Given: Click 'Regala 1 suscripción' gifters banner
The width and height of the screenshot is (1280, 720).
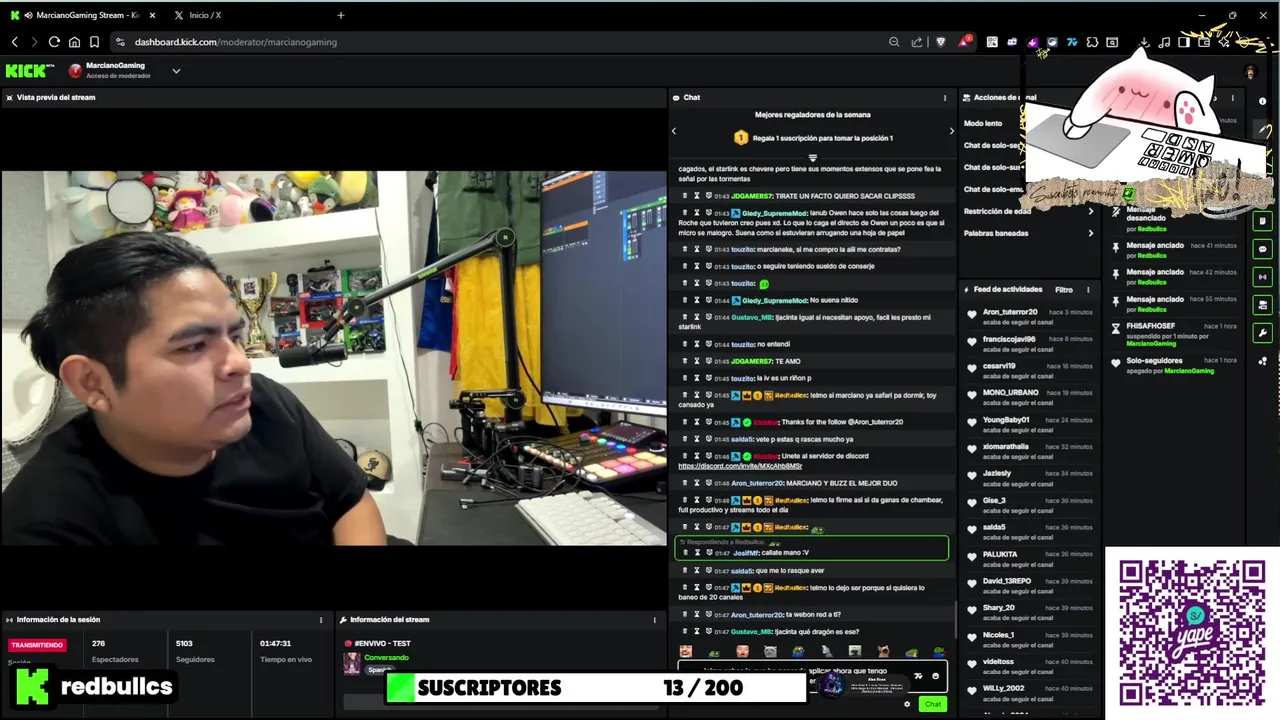Looking at the screenshot, I should click(812, 138).
